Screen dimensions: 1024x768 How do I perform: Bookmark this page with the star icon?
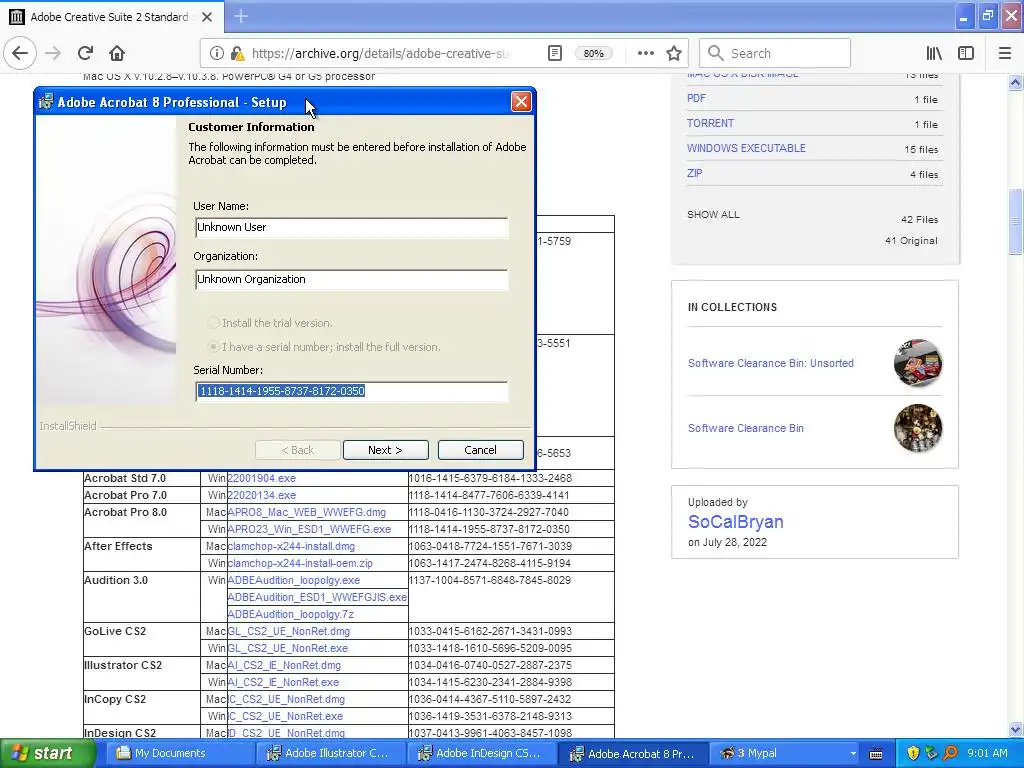point(674,53)
